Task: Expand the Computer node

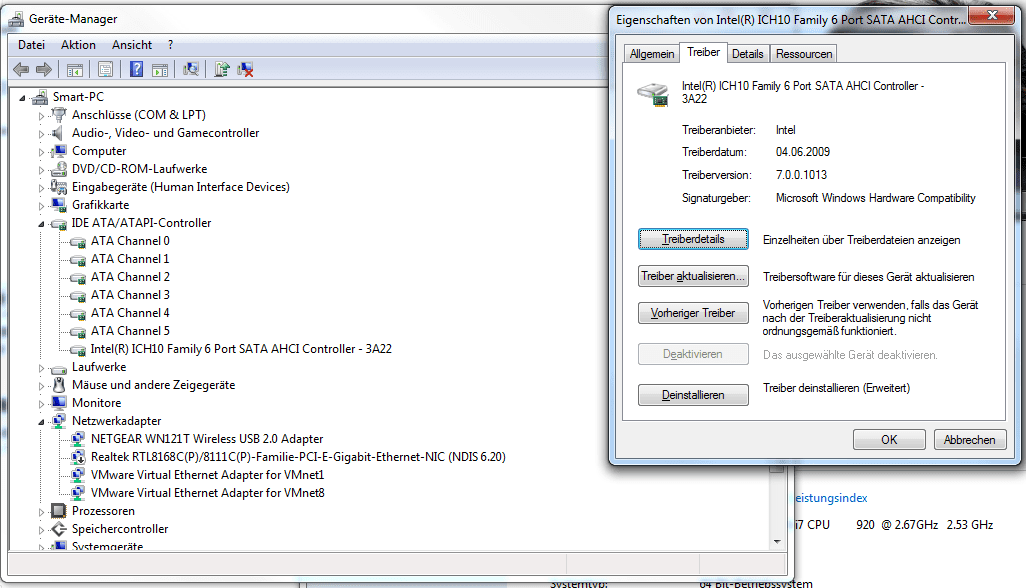Action: [x=41, y=152]
